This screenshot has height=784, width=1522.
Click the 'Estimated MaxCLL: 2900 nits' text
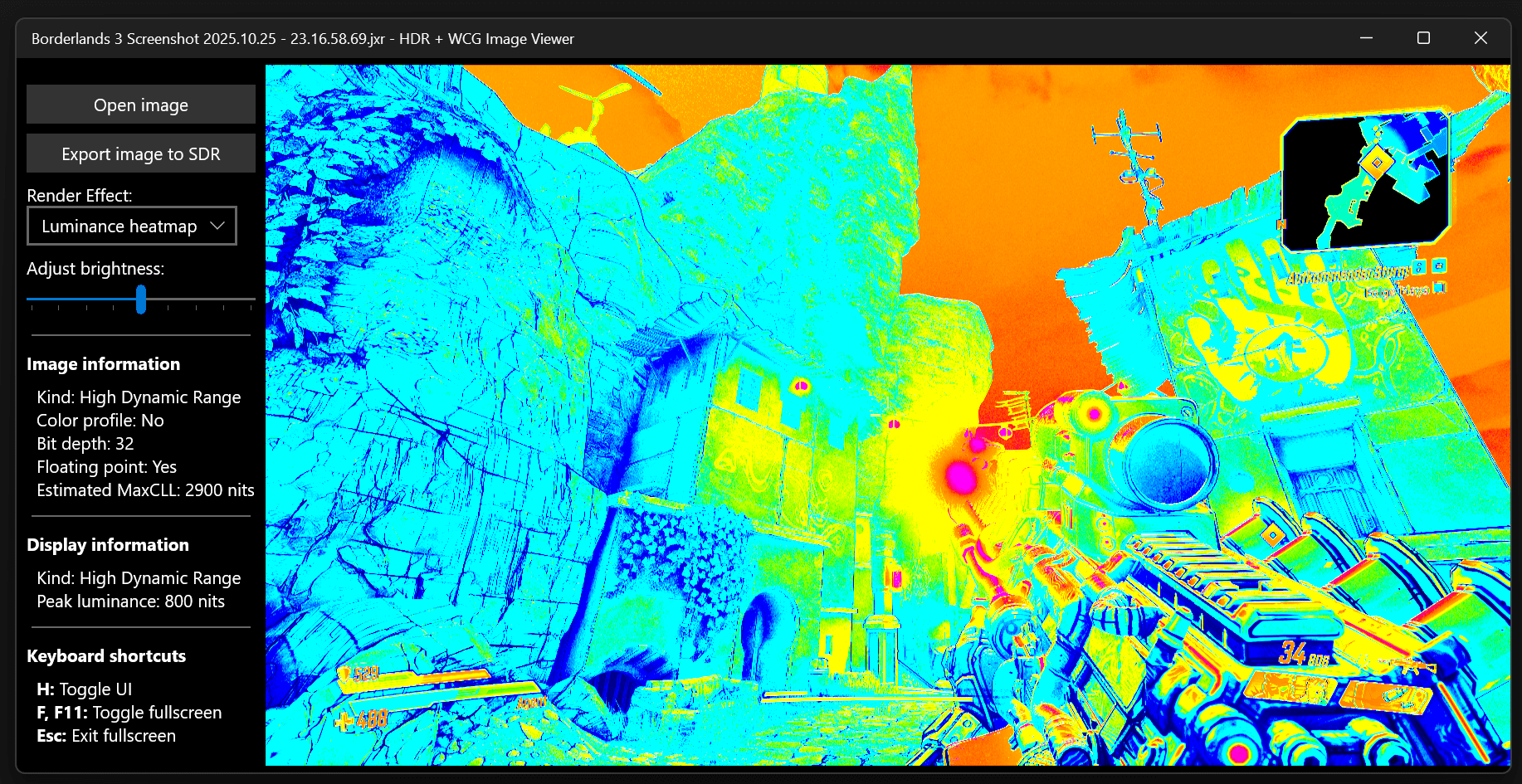pos(145,490)
